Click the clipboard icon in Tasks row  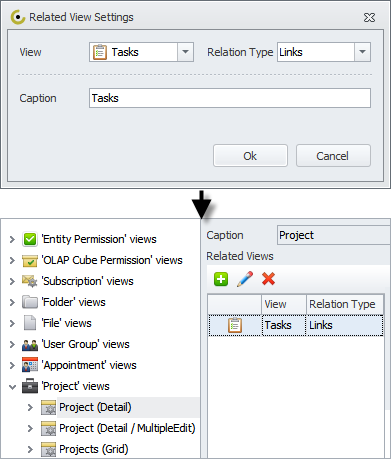click(x=235, y=325)
